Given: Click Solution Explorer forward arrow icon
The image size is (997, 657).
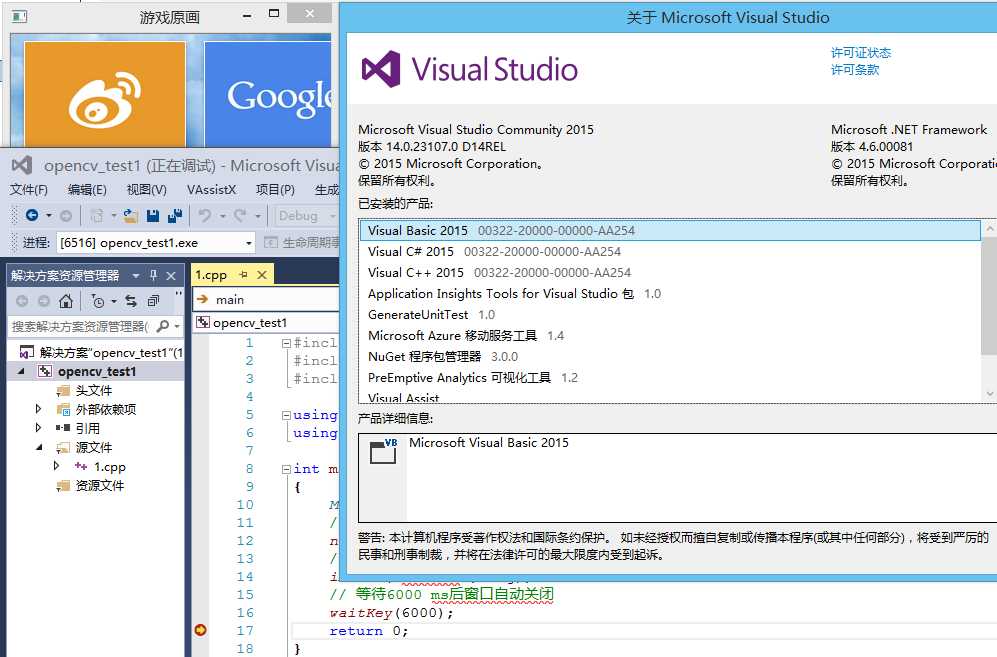Looking at the screenshot, I should tap(44, 301).
